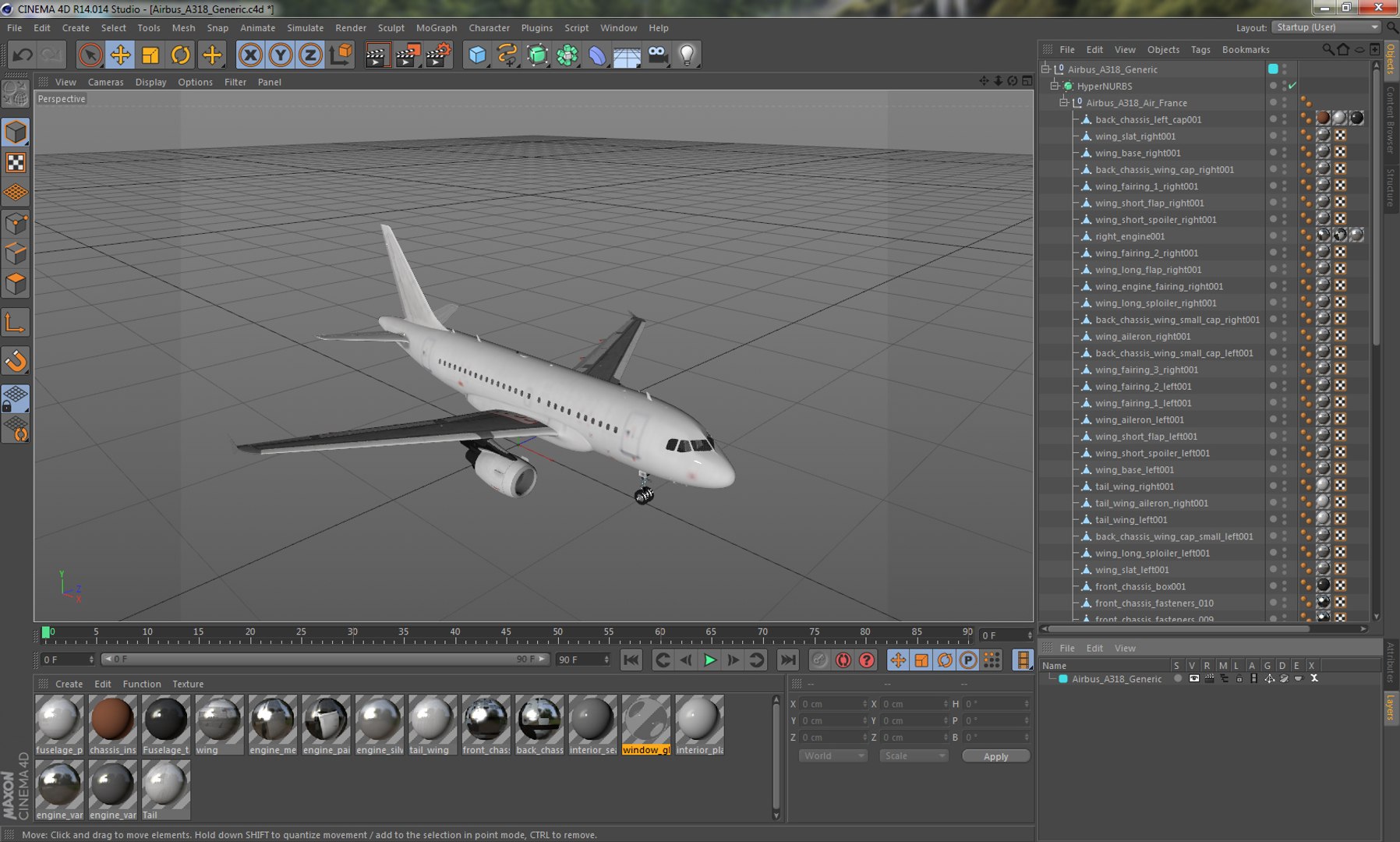Open the spline tools icon
Image resolution: width=1400 pixels, height=842 pixels.
tap(507, 55)
